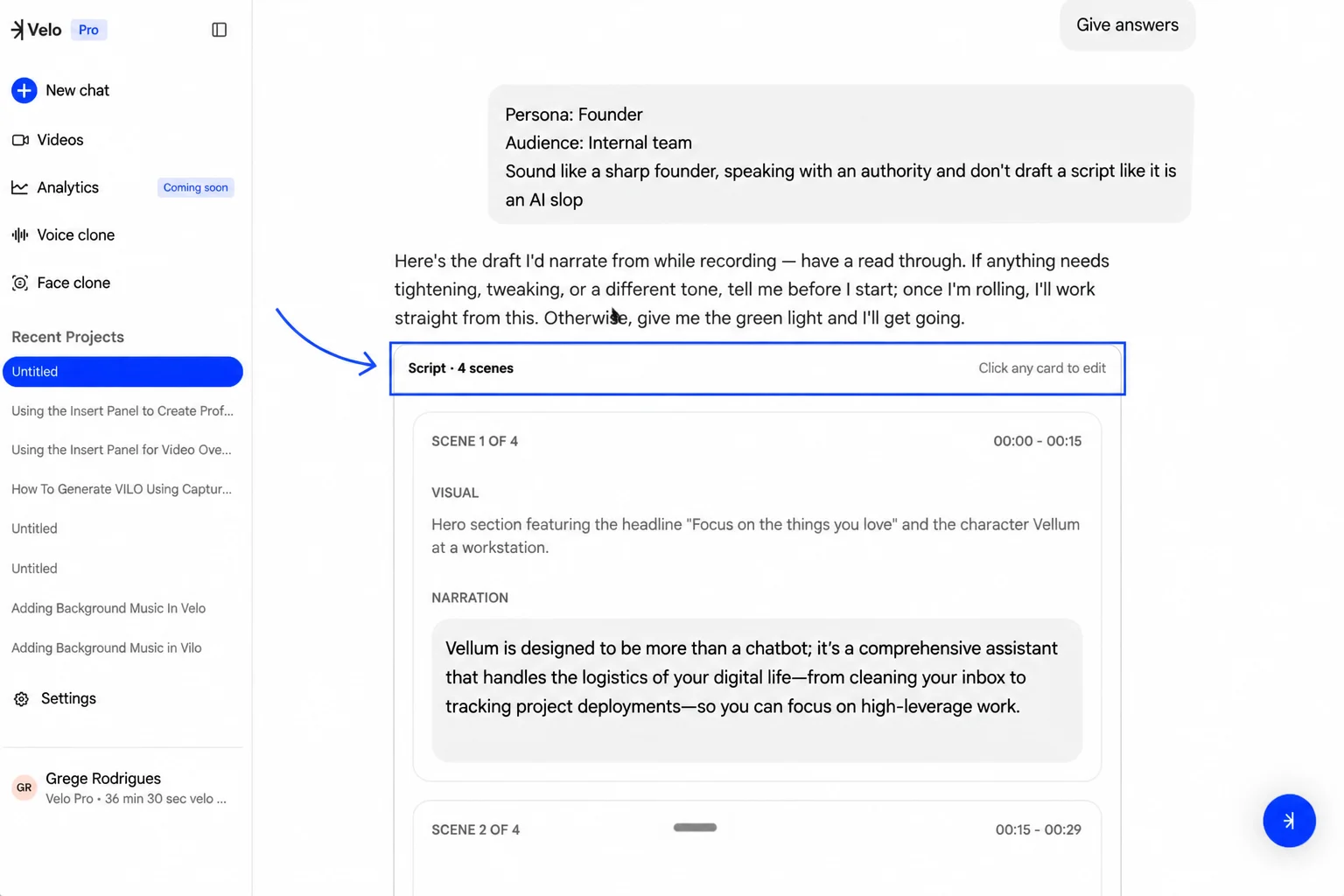Click the assistant draft message text

(752, 290)
